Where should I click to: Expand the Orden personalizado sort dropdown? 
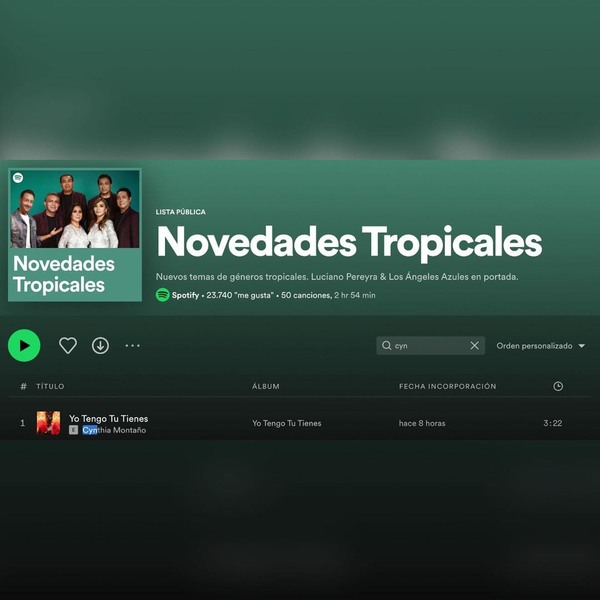click(x=541, y=346)
